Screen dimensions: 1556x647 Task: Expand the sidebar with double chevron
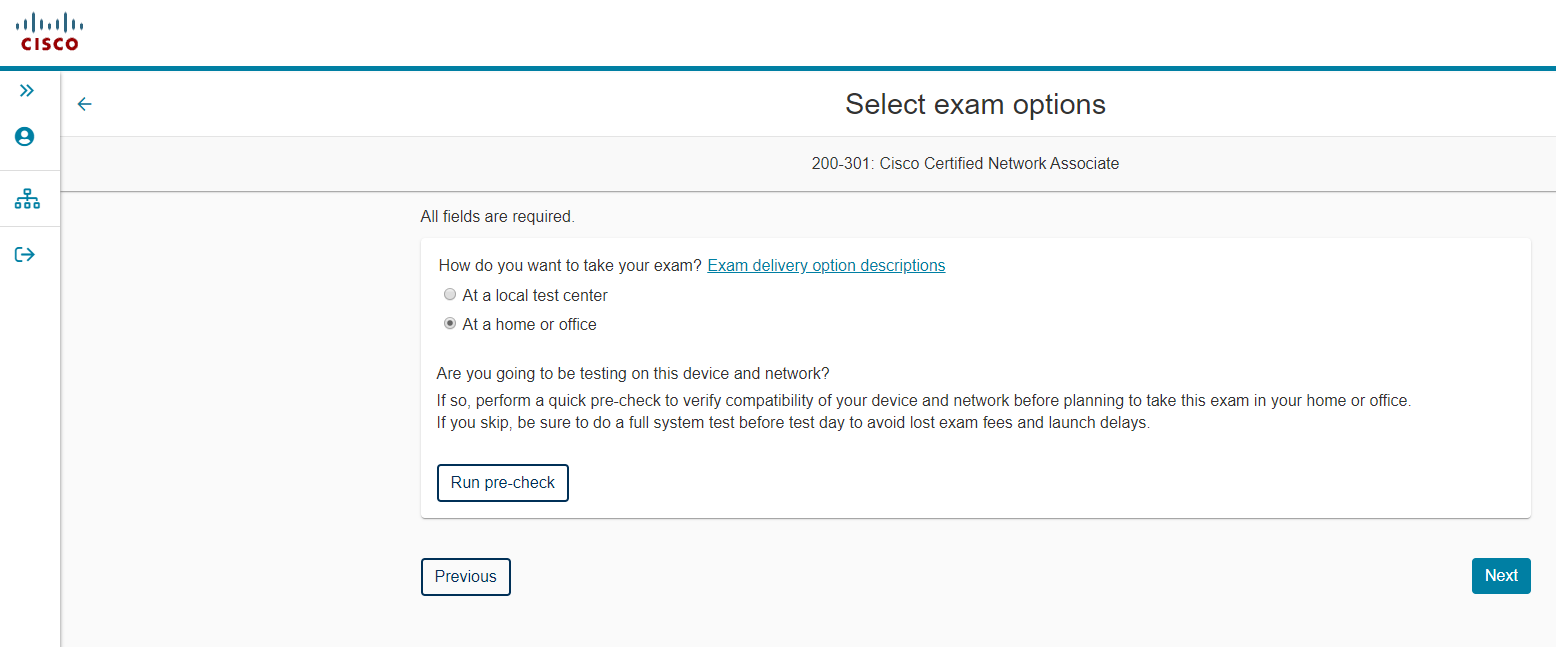point(27,91)
